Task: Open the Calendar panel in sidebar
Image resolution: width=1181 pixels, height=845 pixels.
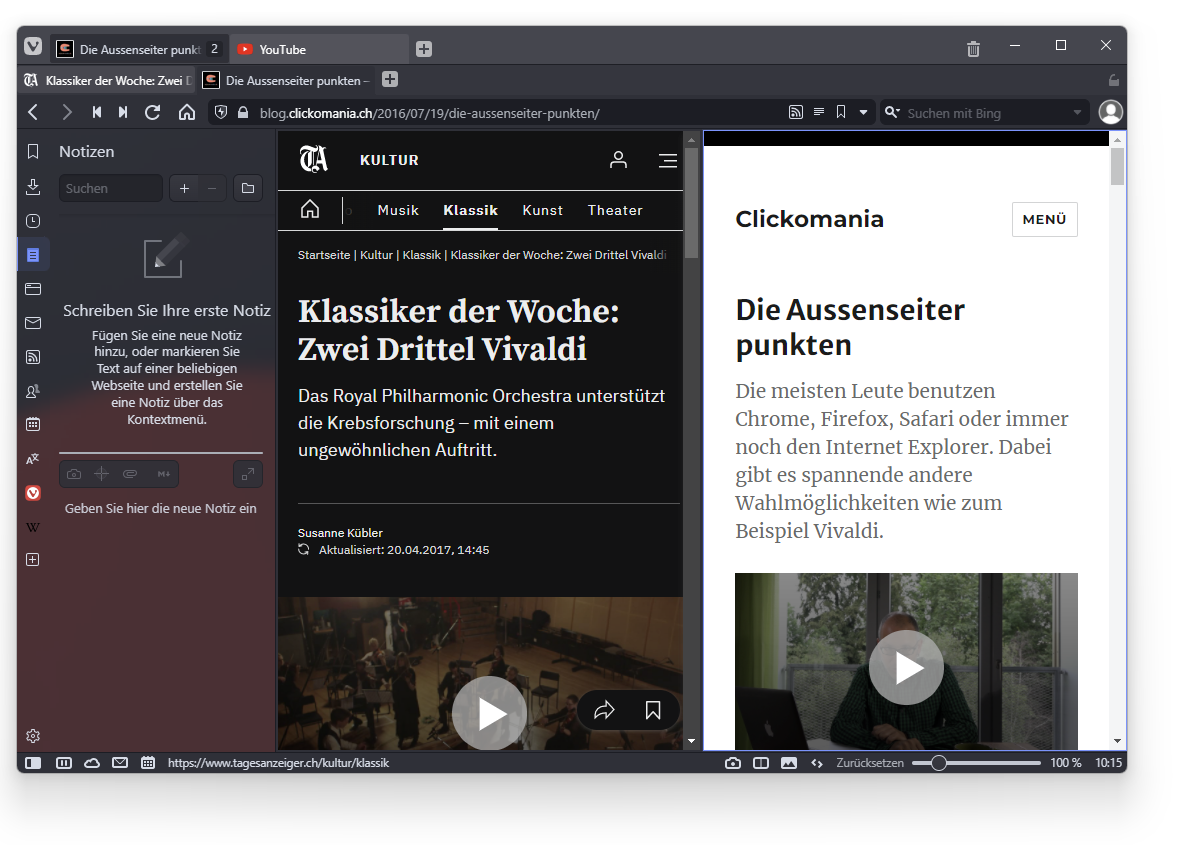Action: [33, 425]
